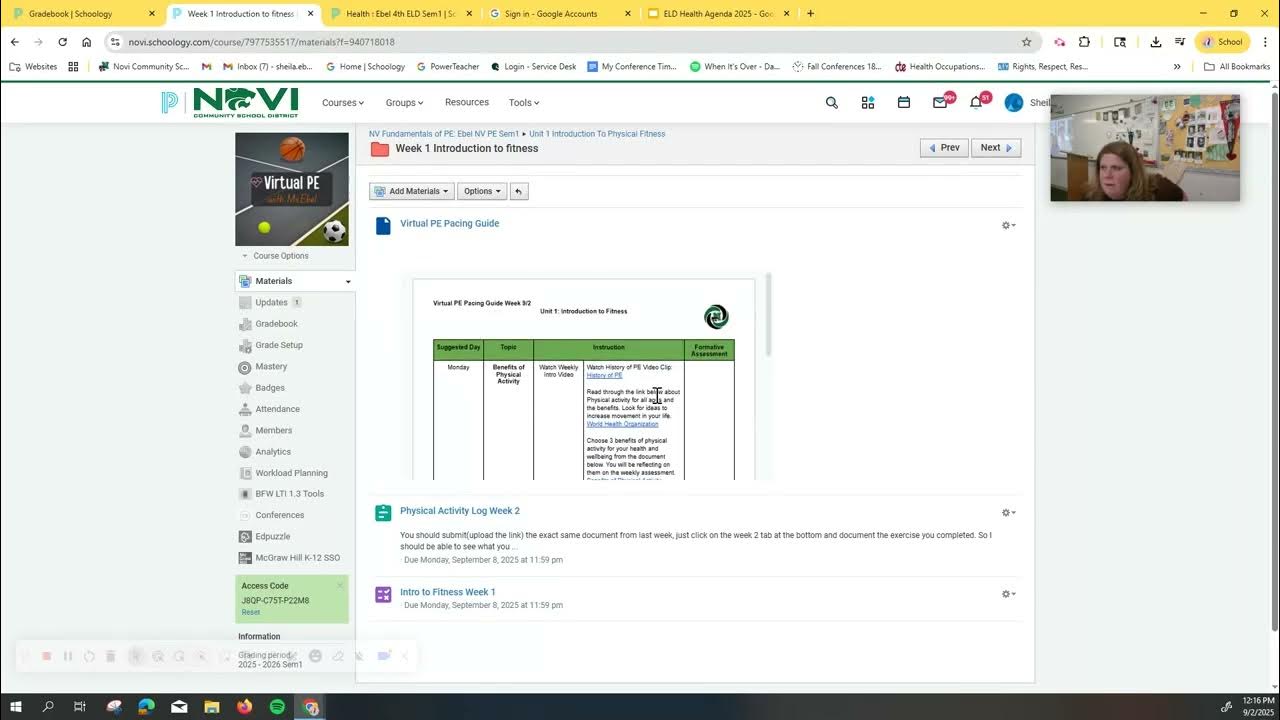Pause the screen recording
1280x720 pixels.
tap(68, 656)
